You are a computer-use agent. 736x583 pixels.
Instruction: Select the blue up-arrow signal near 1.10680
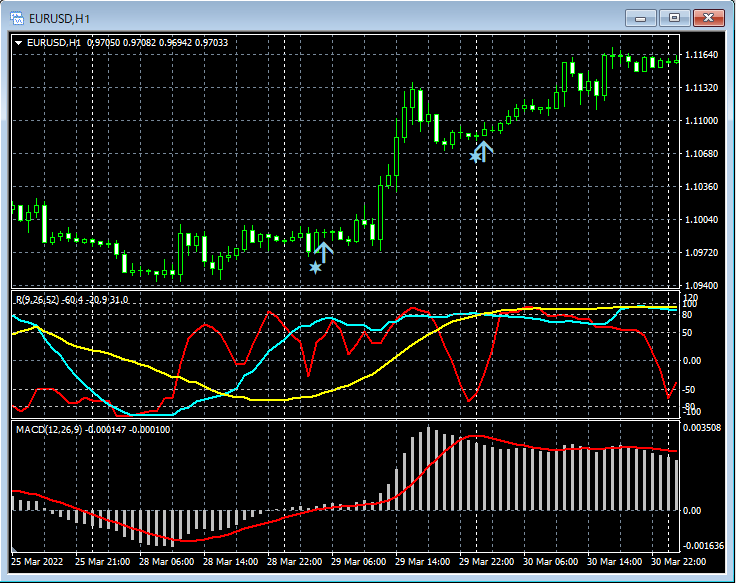[x=483, y=151]
